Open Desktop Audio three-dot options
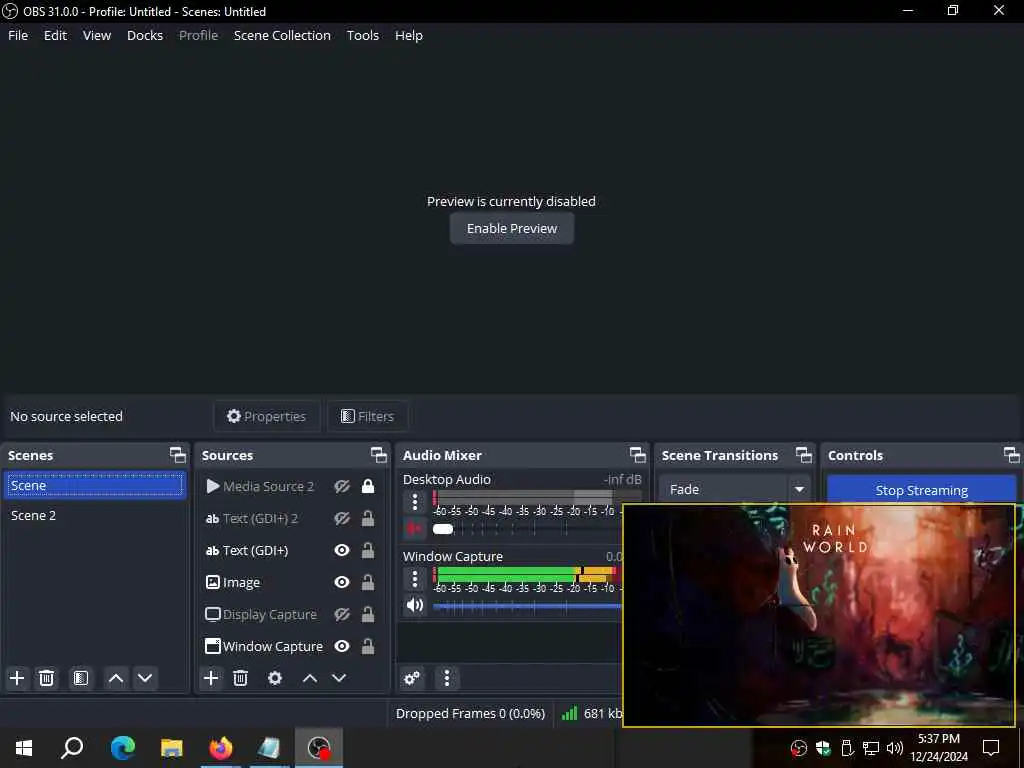 click(x=415, y=502)
